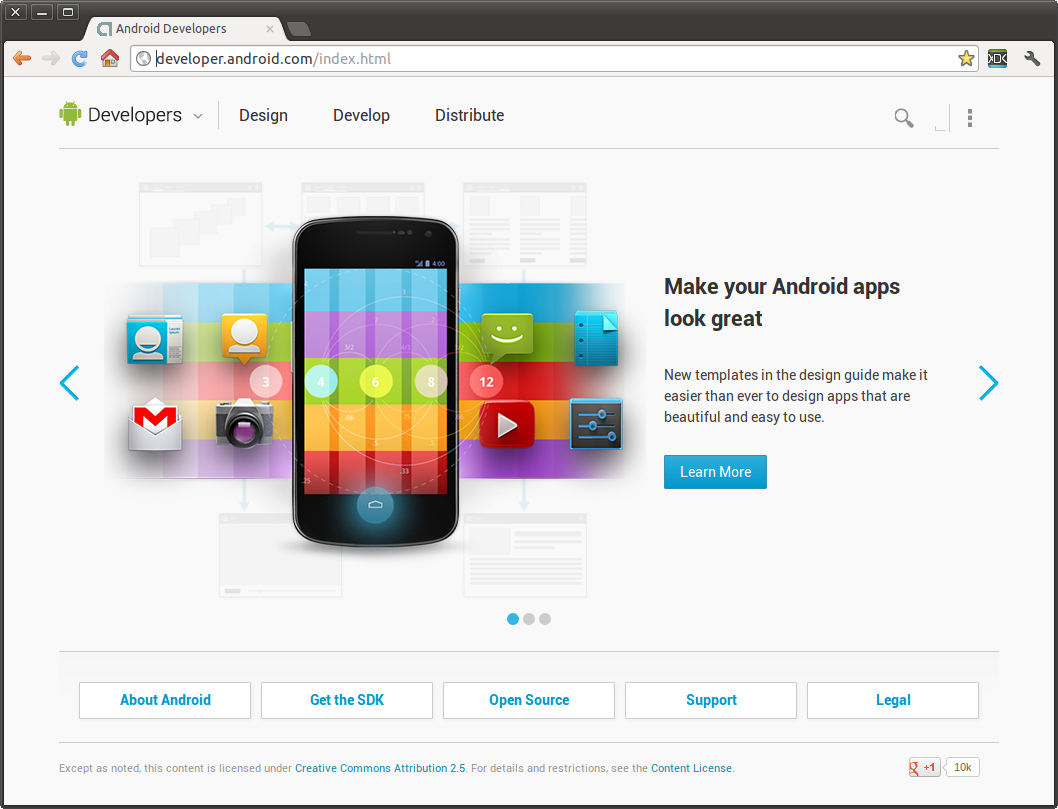Image resolution: width=1058 pixels, height=809 pixels.
Task: Click the YouTube play icon
Action: click(x=507, y=425)
